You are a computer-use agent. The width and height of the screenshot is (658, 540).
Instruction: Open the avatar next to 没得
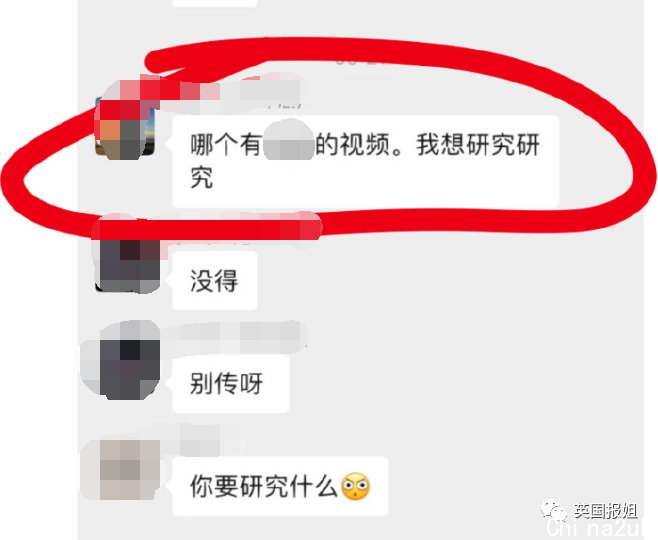pyautogui.click(x=128, y=262)
